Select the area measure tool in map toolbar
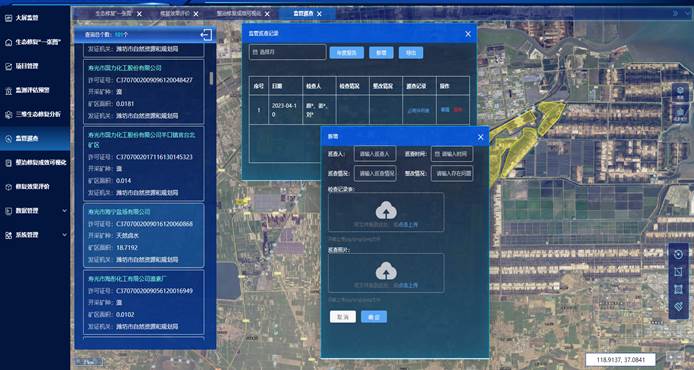The width and height of the screenshot is (694, 370). click(x=678, y=272)
